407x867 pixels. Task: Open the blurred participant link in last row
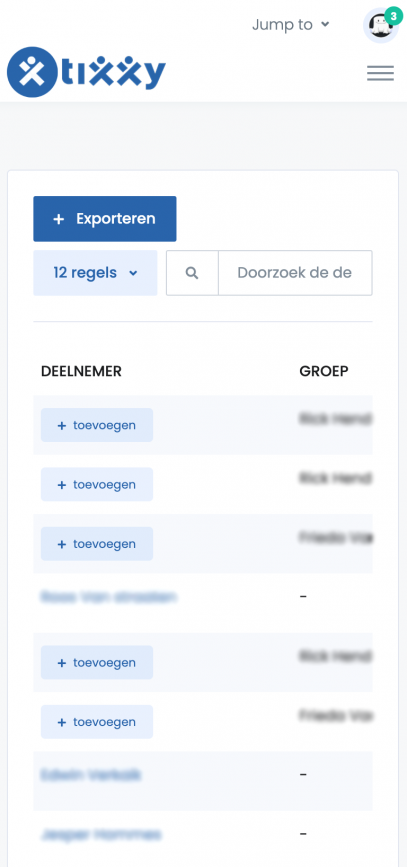click(x=101, y=834)
